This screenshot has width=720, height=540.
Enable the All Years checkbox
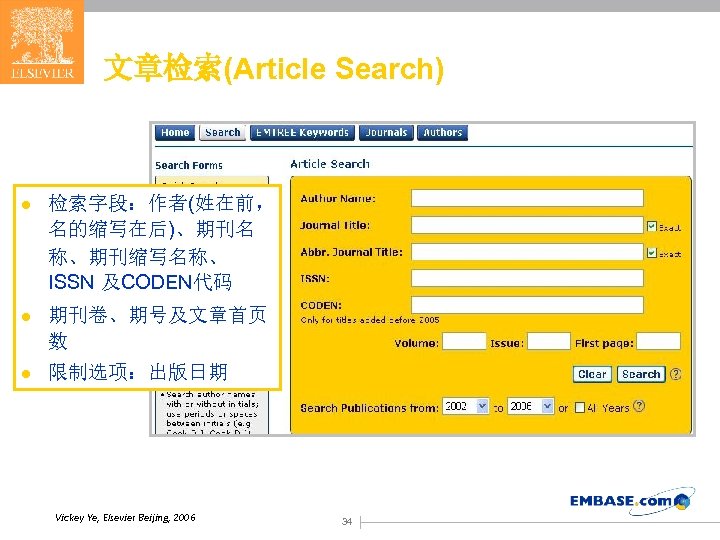pyautogui.click(x=580, y=408)
